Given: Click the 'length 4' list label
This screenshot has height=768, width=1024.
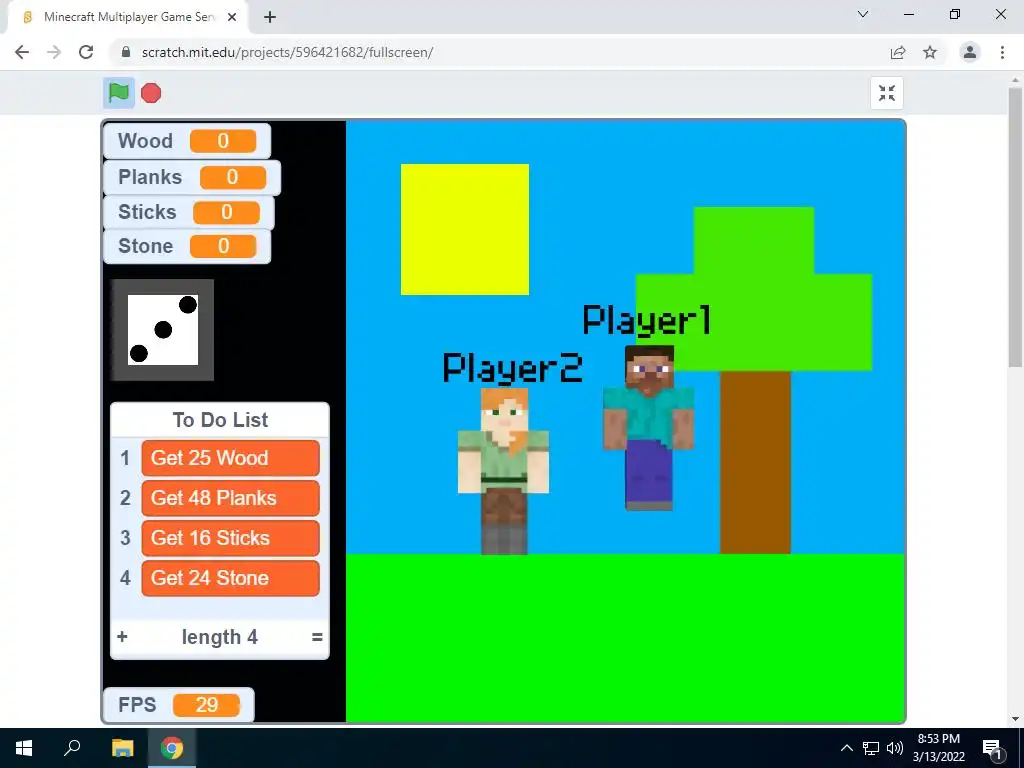Looking at the screenshot, I should click(x=219, y=637).
